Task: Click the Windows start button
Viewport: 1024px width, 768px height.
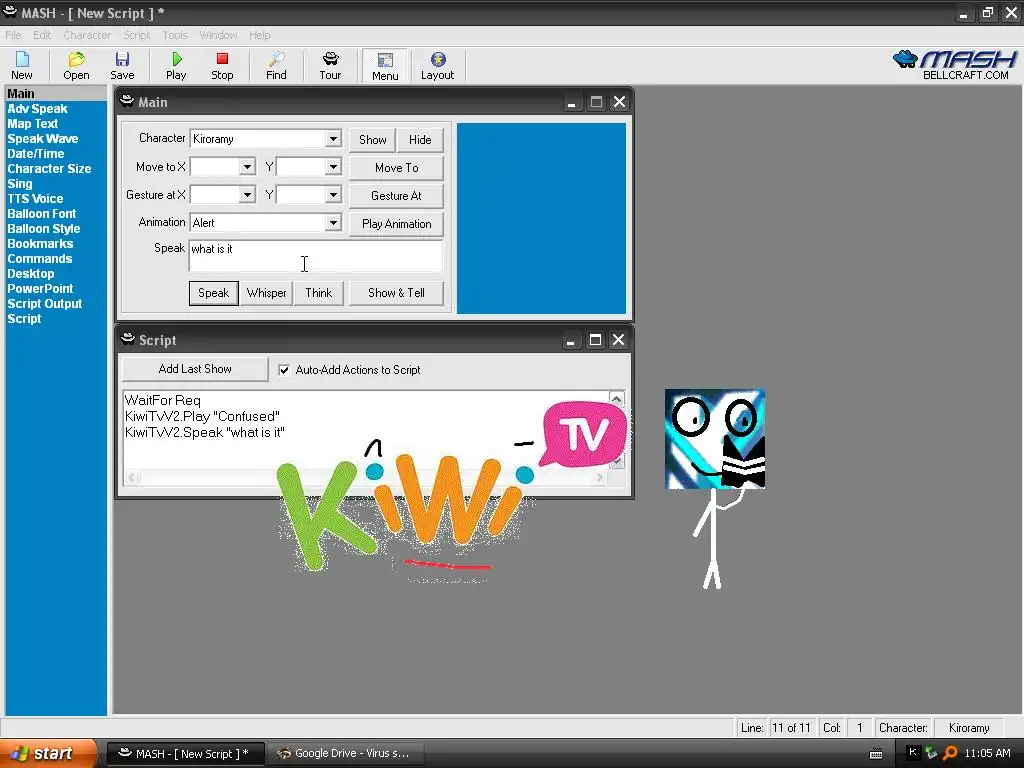Action: tap(47, 754)
